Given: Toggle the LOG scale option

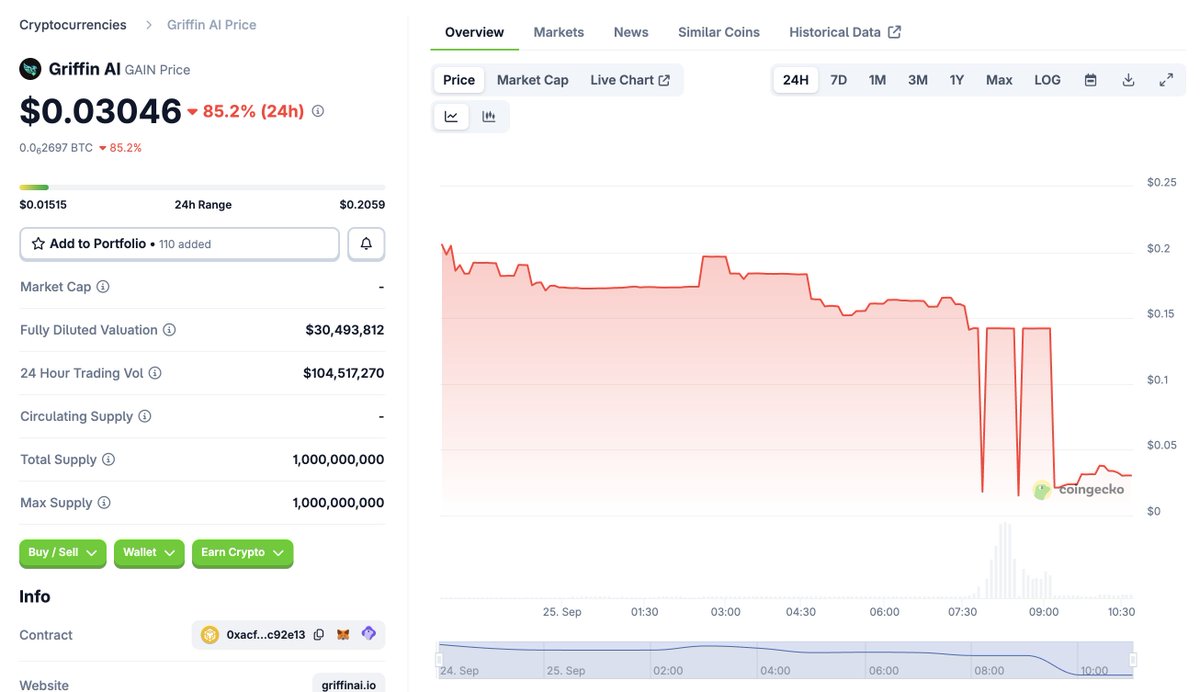Looking at the screenshot, I should (1047, 80).
